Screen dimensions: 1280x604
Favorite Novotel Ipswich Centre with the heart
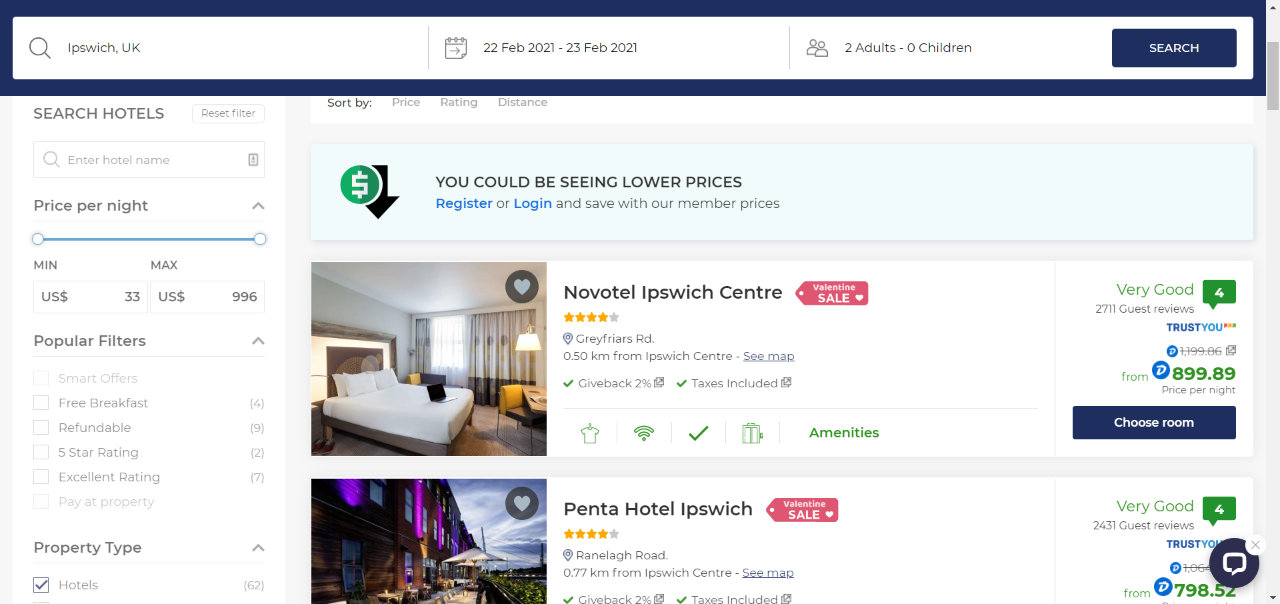(521, 287)
